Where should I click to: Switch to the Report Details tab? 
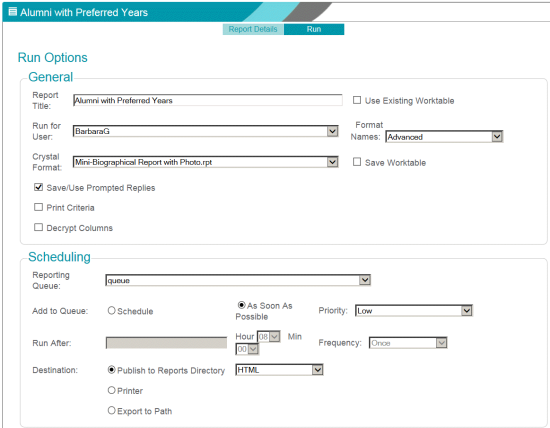point(253,29)
